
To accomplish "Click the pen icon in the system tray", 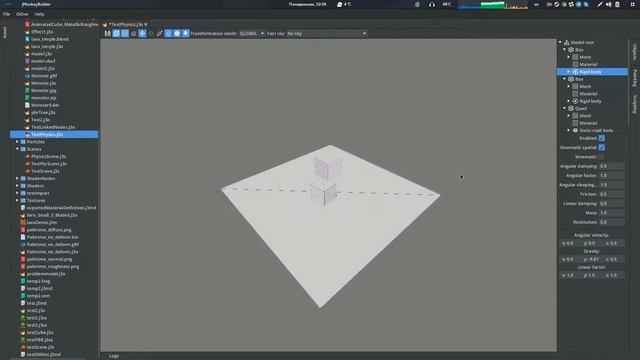I will coord(600,4).
